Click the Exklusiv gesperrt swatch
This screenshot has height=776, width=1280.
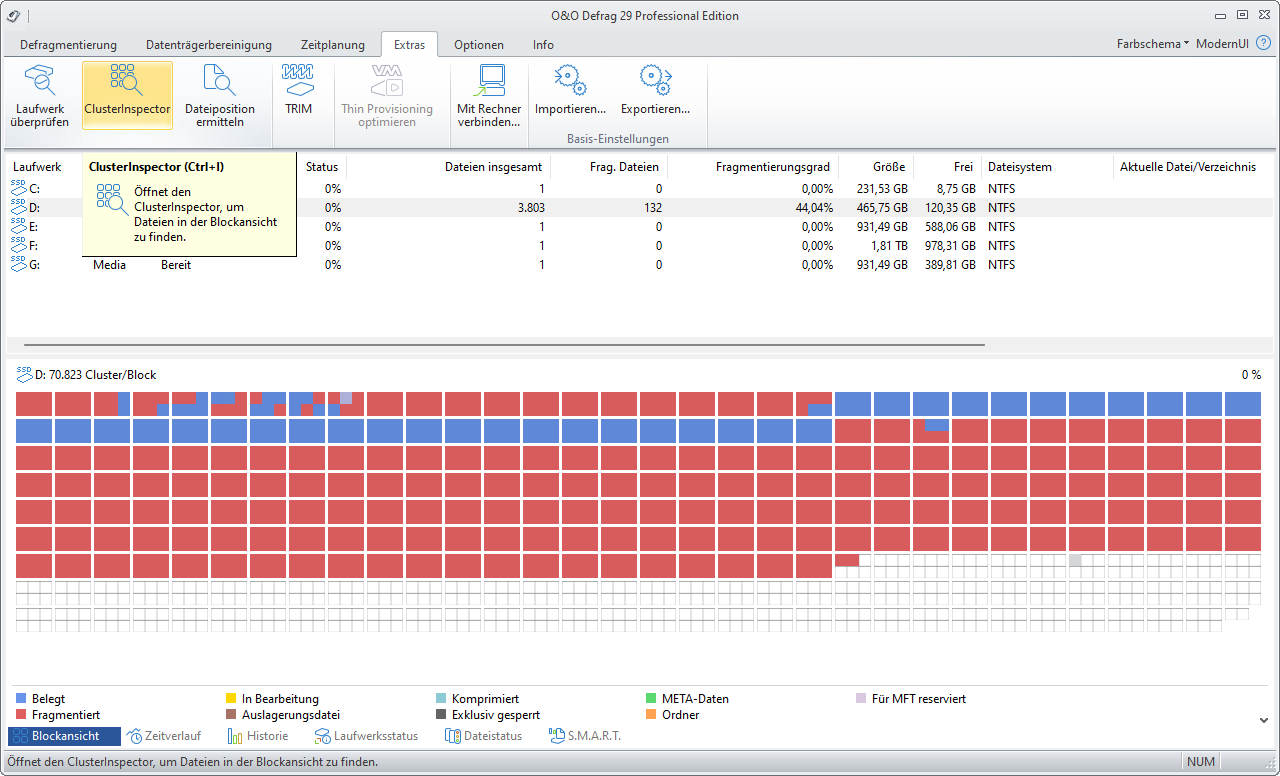(x=441, y=715)
